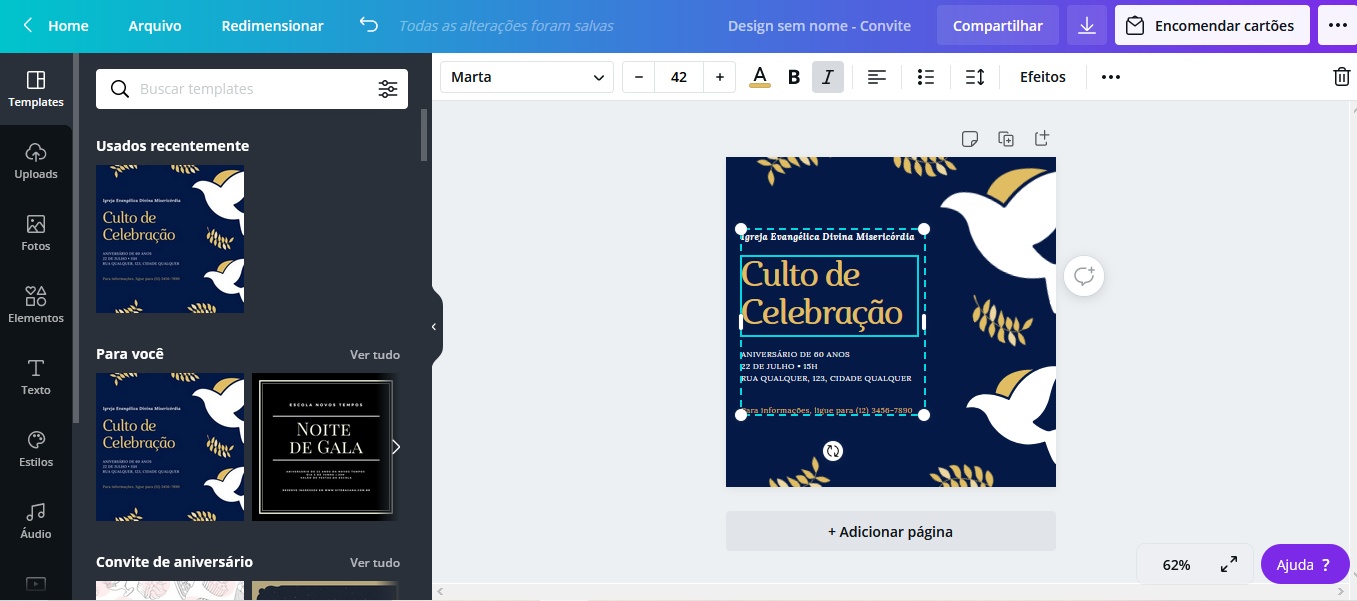Viewport: 1357px width, 601px height.
Task: Click the undo arrow icon
Action: [x=369, y=26]
